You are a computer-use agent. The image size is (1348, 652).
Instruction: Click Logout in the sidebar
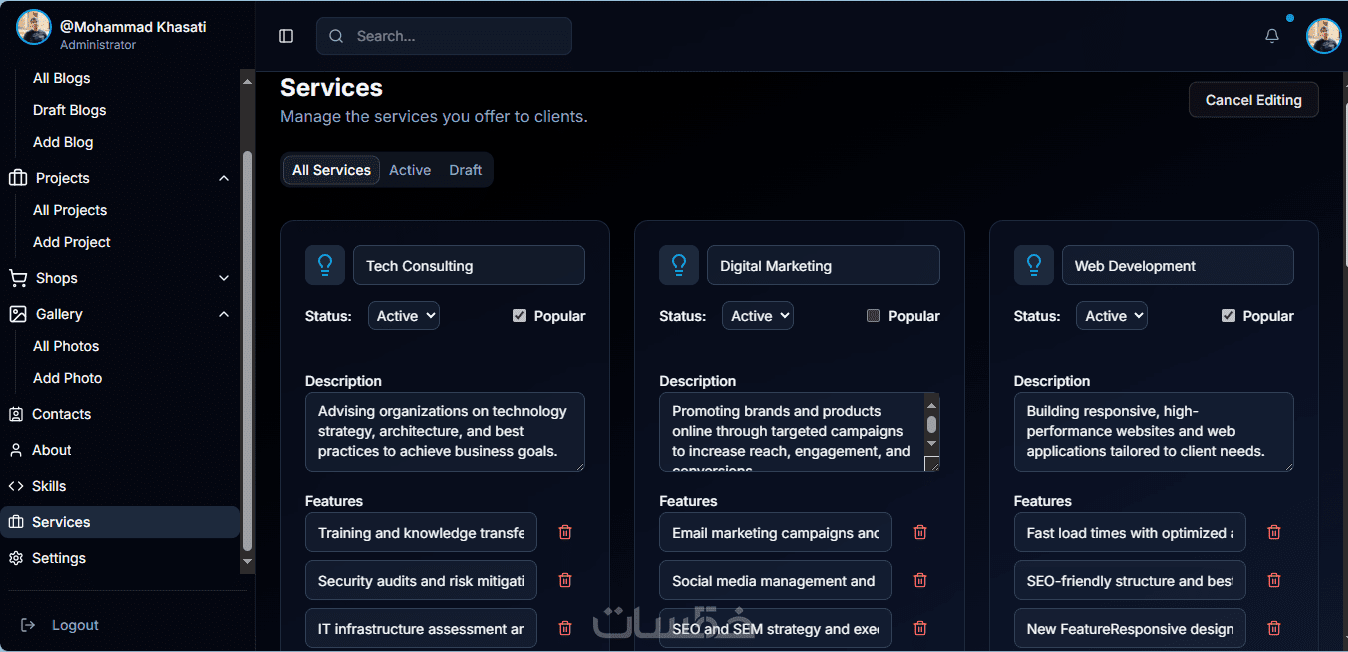point(75,625)
